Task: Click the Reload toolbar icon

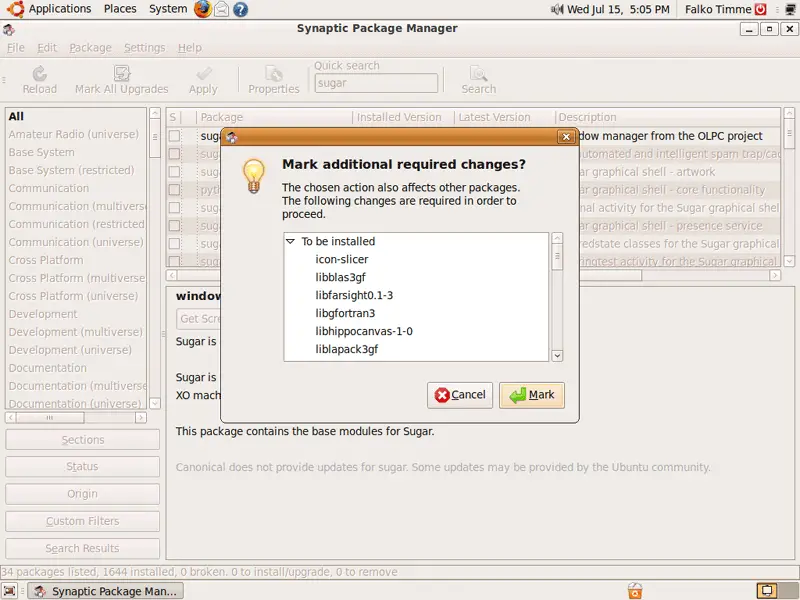Action: pyautogui.click(x=39, y=80)
